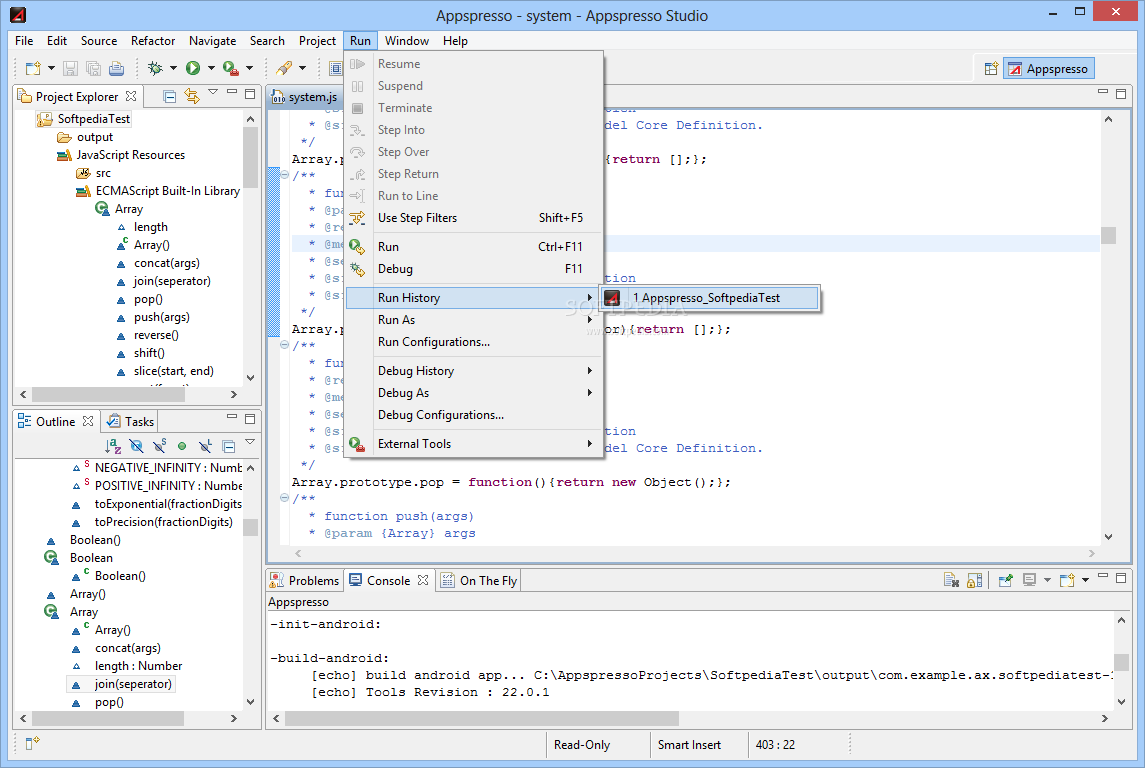Click the Search flashlight toolbar icon

coord(284,69)
